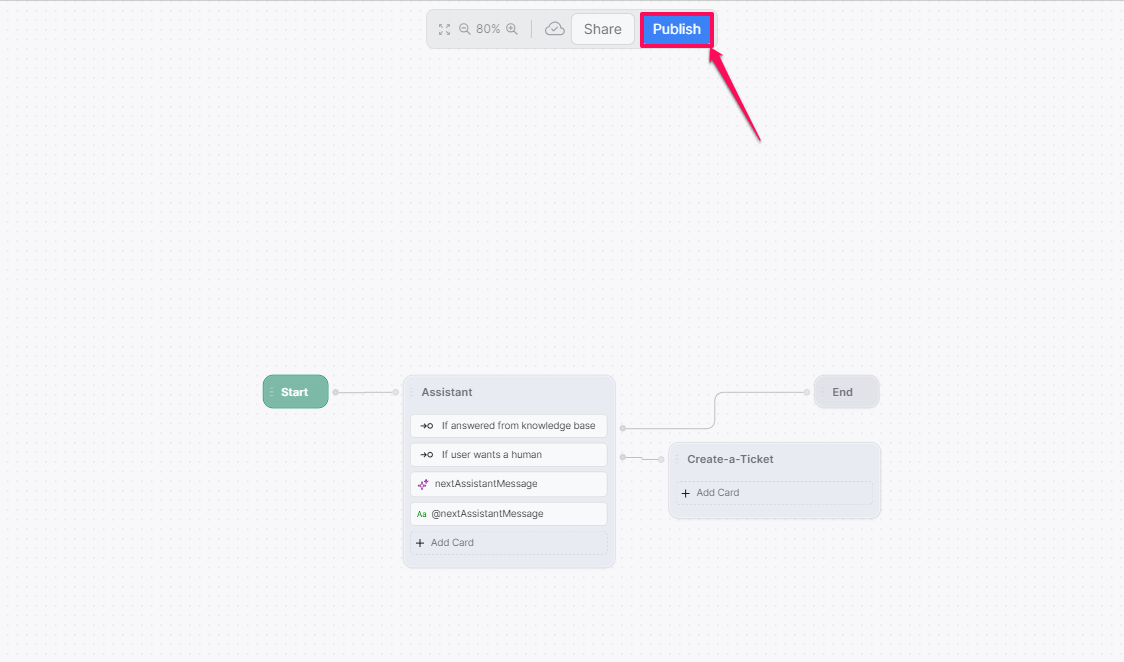The height and width of the screenshot is (662, 1124).
Task: Click the cloud saved status icon
Action: pyautogui.click(x=554, y=30)
